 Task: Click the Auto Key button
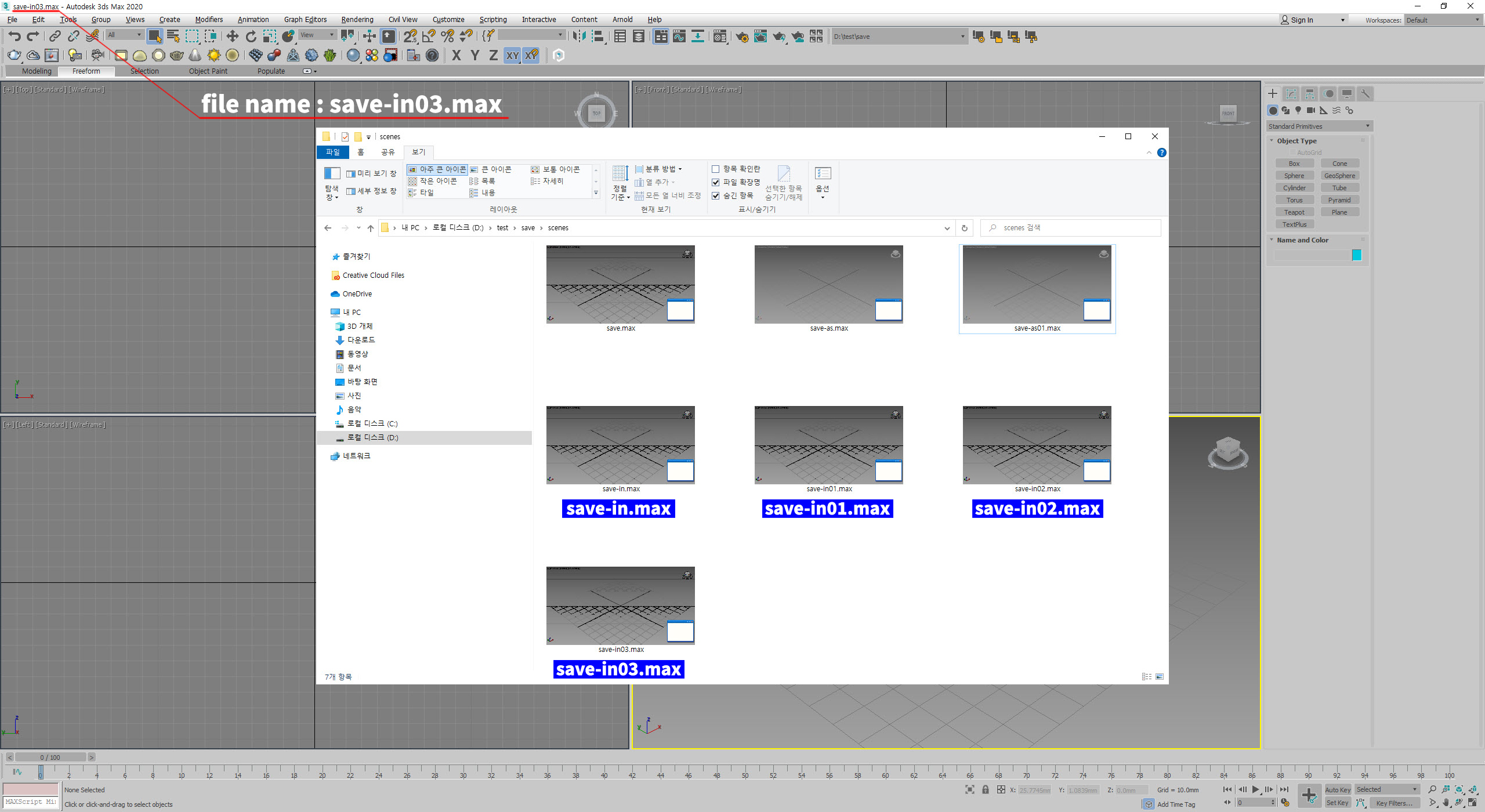[1337, 789]
